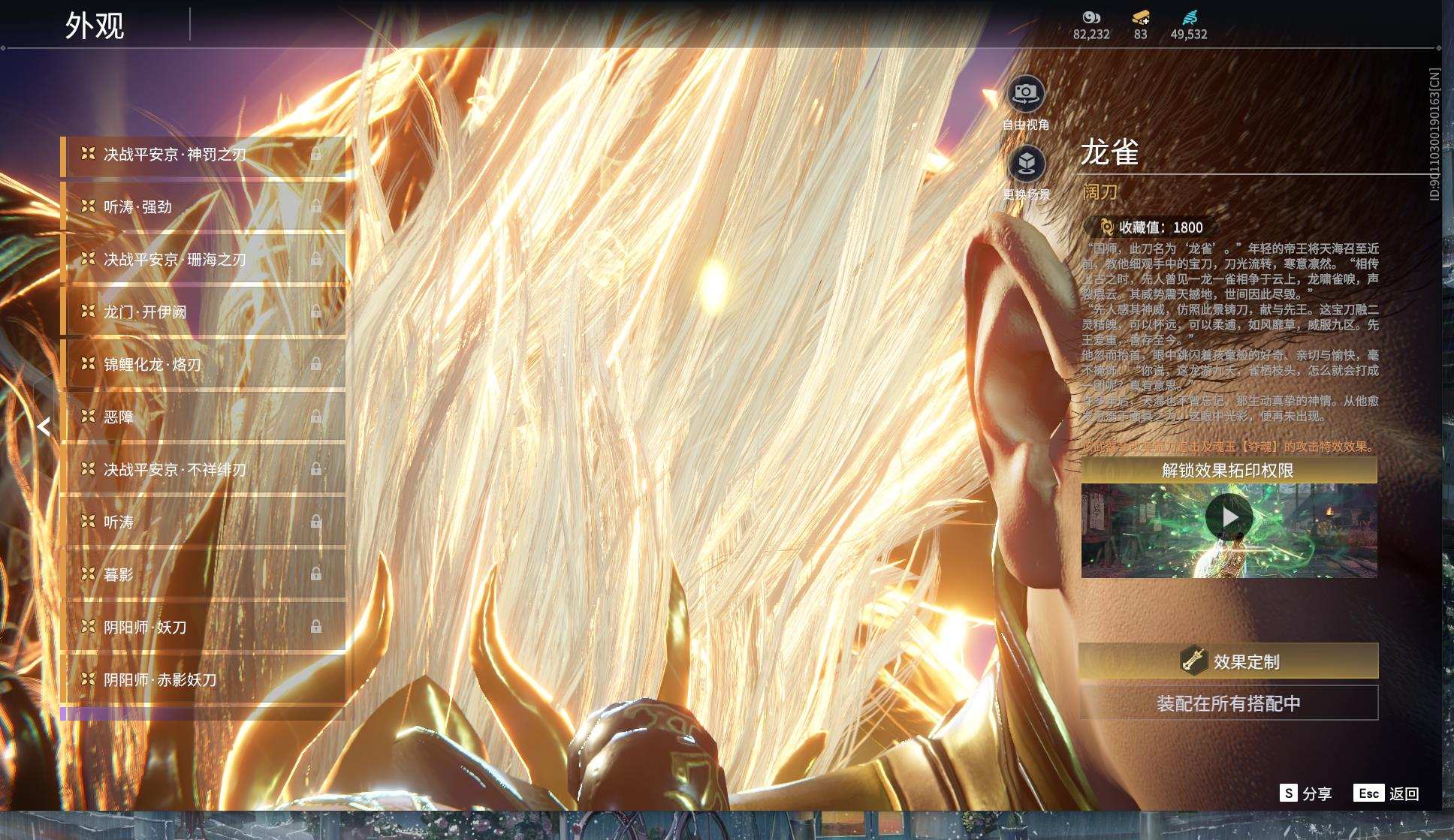1454x840 pixels.
Task: Click the lock icon on 锦鲤化龙·烙刃
Action: pyautogui.click(x=316, y=364)
